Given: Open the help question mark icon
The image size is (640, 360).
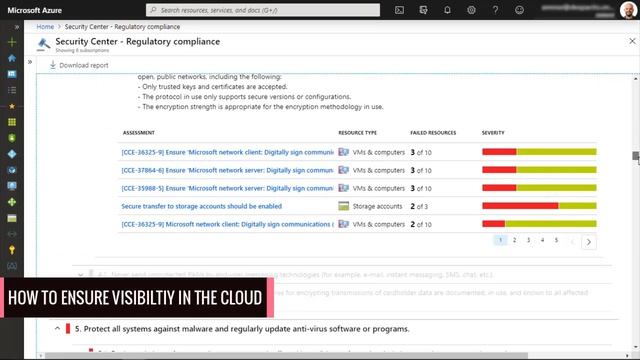Looking at the screenshot, I should tap(495, 10).
